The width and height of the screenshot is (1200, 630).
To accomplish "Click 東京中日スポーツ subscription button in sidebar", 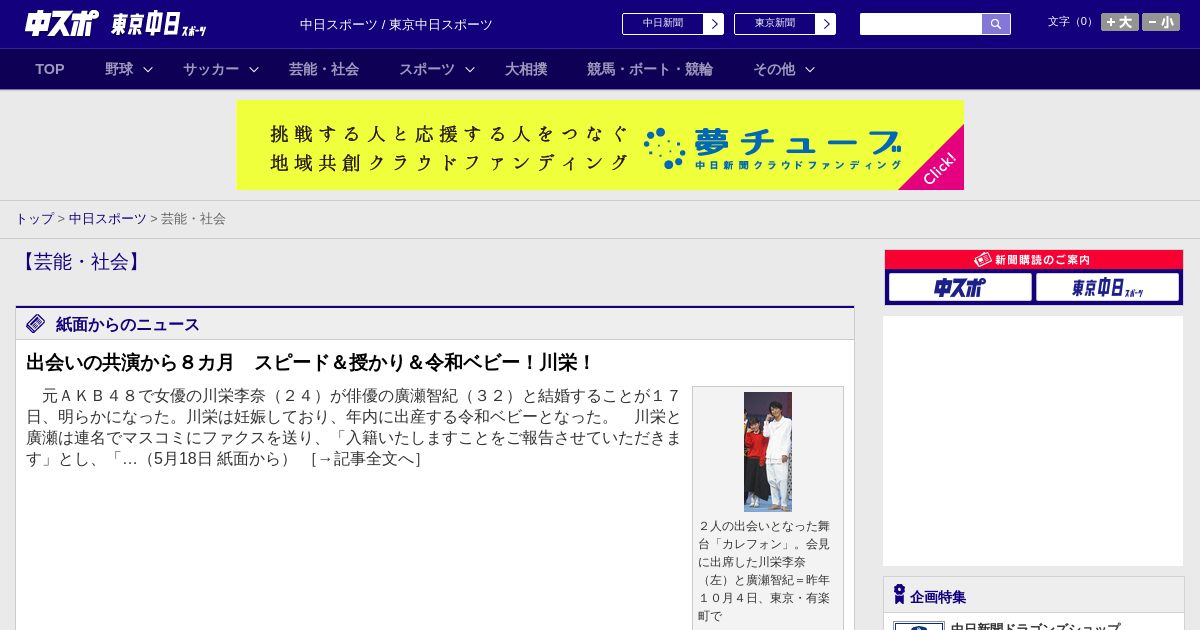I will [1107, 287].
